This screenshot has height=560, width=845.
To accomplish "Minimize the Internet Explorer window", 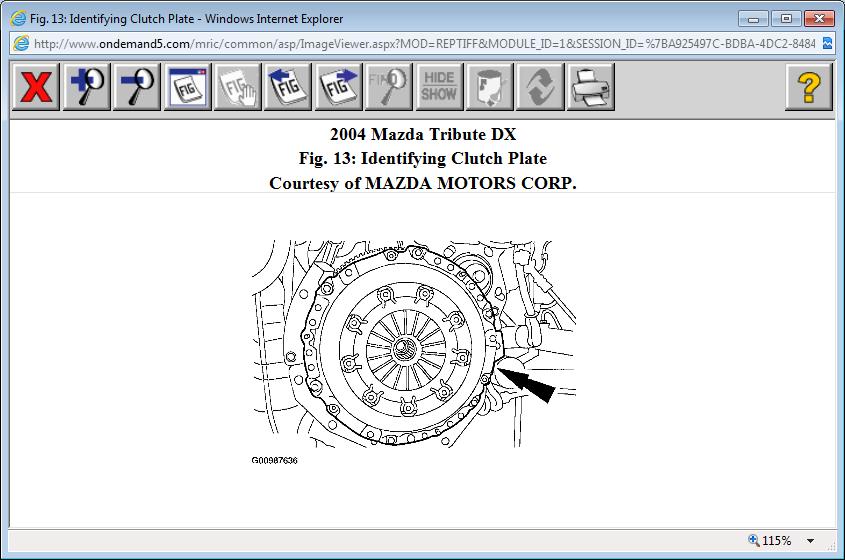I will [x=753, y=19].
